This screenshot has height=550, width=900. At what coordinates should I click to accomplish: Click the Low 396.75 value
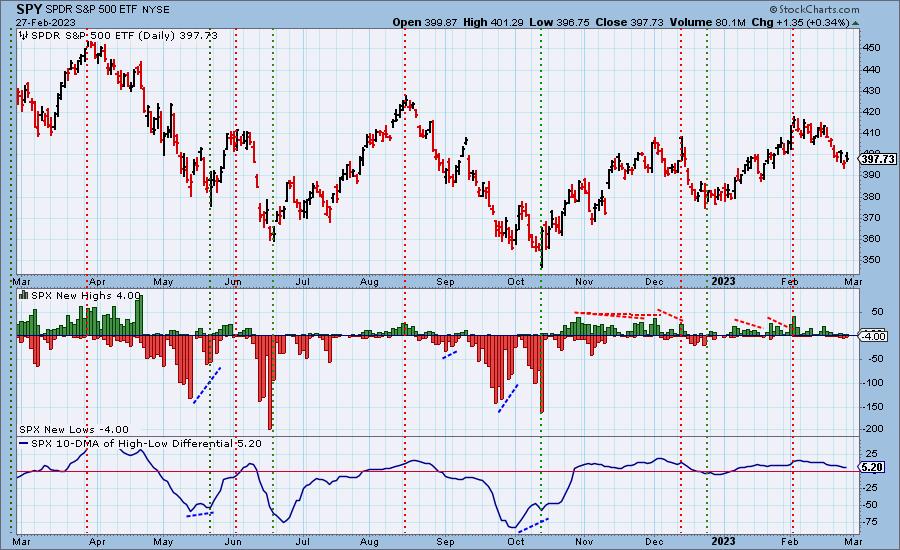pyautogui.click(x=559, y=22)
